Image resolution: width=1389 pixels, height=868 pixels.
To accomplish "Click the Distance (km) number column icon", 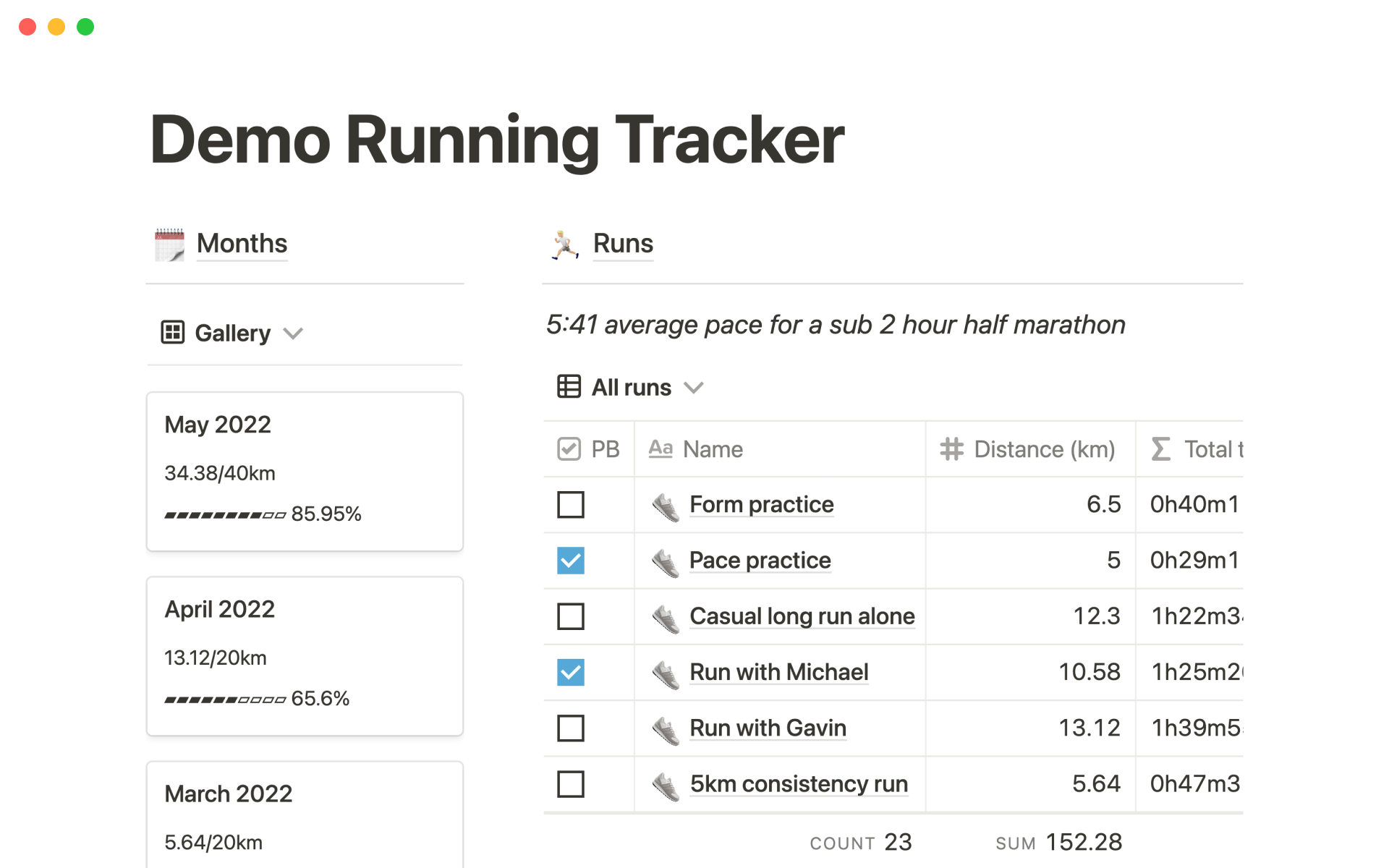I will click(x=951, y=449).
